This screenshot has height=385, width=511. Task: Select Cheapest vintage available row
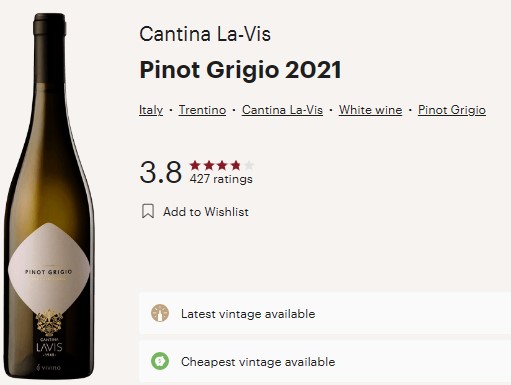click(x=325, y=361)
